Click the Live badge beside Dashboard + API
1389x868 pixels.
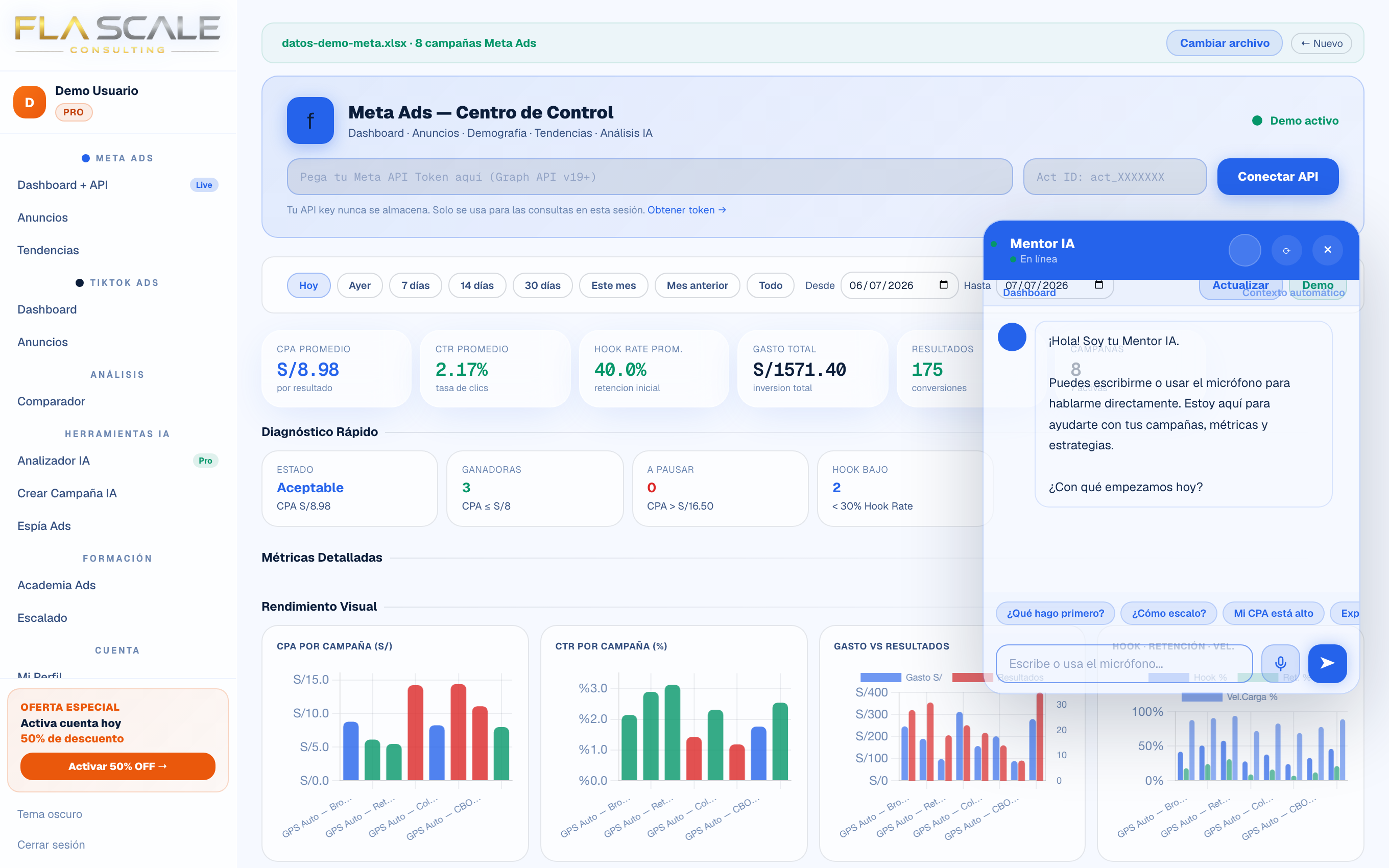point(204,185)
